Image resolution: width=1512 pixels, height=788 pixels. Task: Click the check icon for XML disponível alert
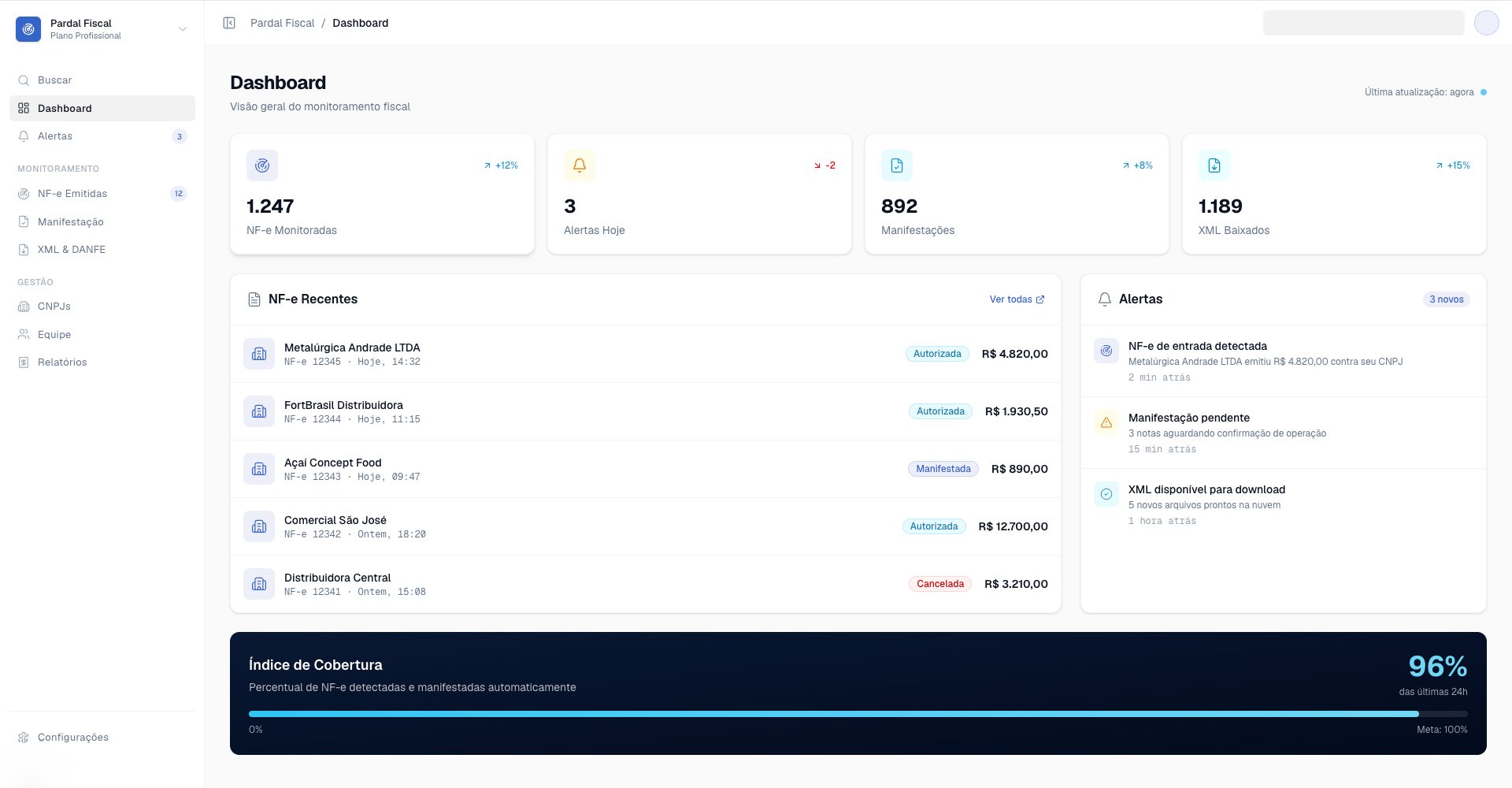[1106, 494]
